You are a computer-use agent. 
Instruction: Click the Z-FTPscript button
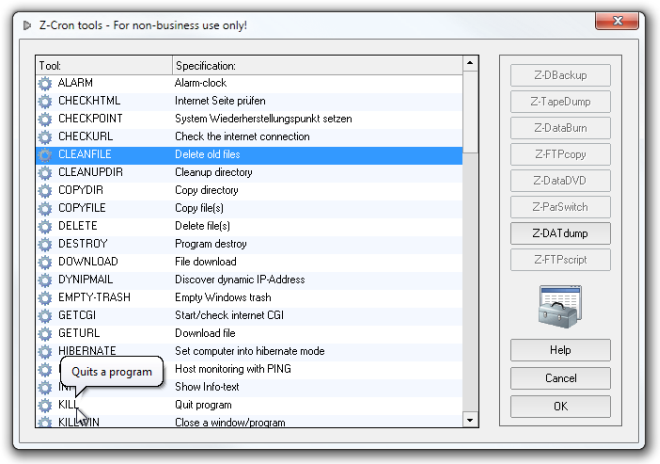click(x=560, y=260)
